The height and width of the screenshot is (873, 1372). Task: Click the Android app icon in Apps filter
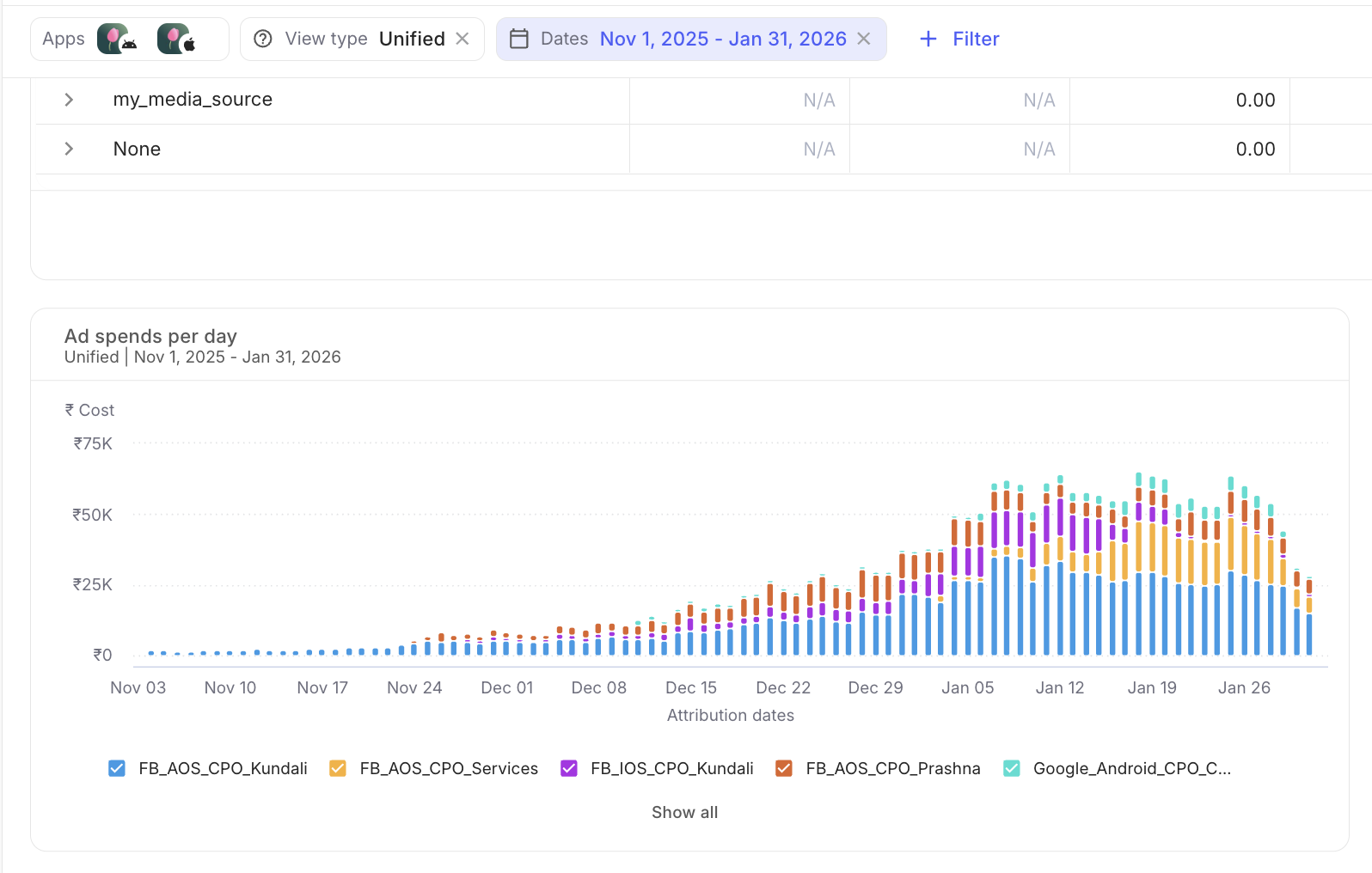click(x=117, y=39)
